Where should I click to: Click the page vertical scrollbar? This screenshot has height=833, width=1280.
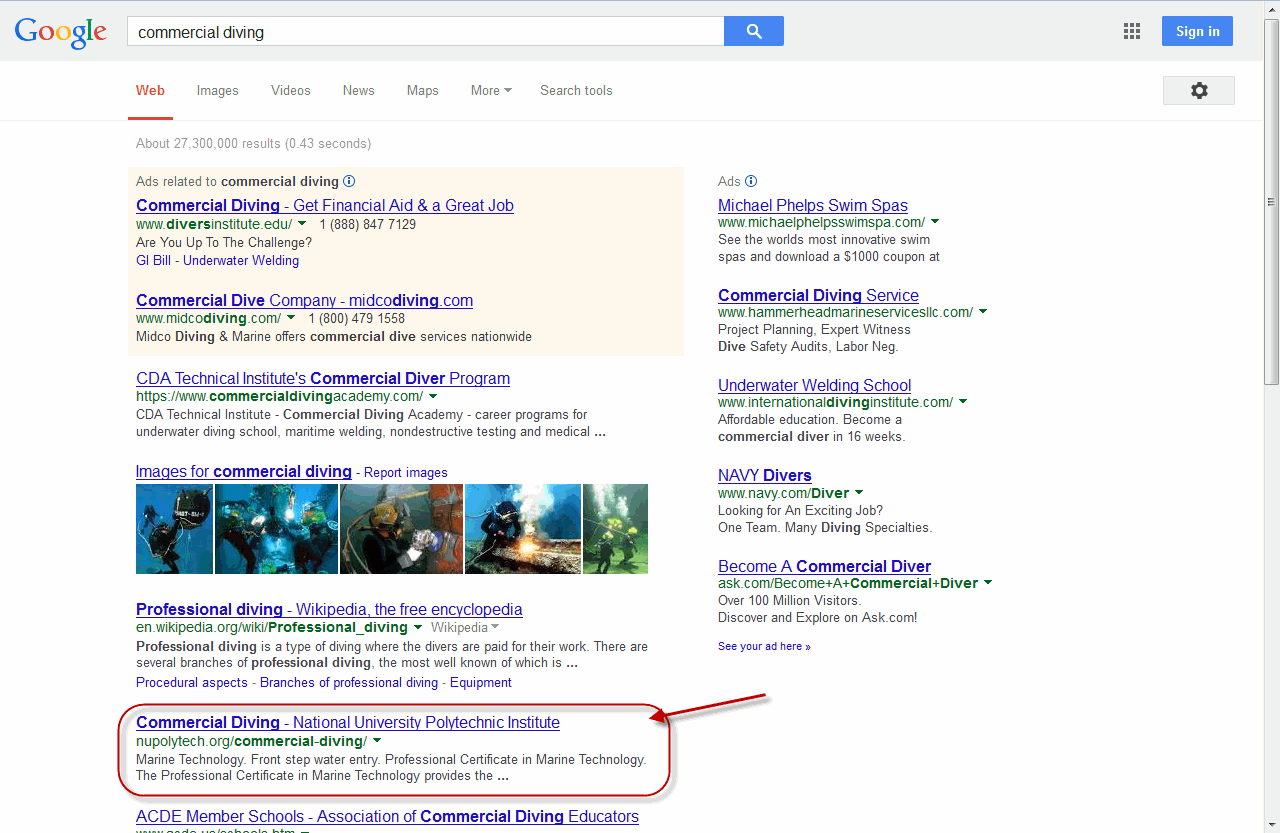pyautogui.click(x=1271, y=200)
